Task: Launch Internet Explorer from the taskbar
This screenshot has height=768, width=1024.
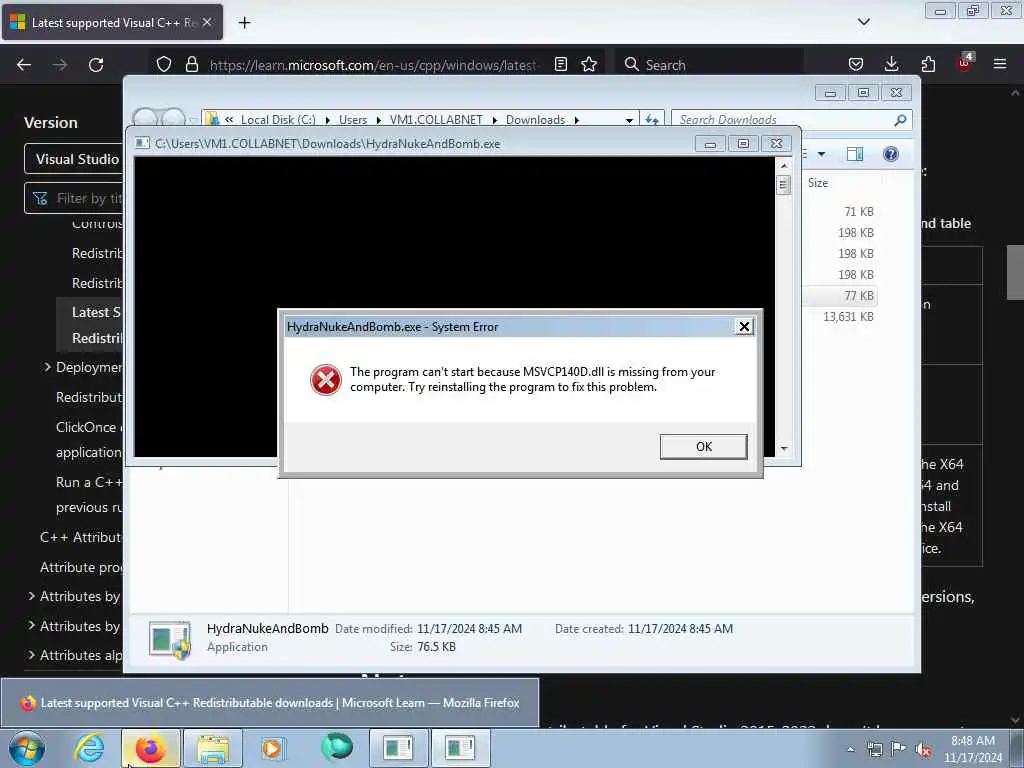Action: coord(89,748)
